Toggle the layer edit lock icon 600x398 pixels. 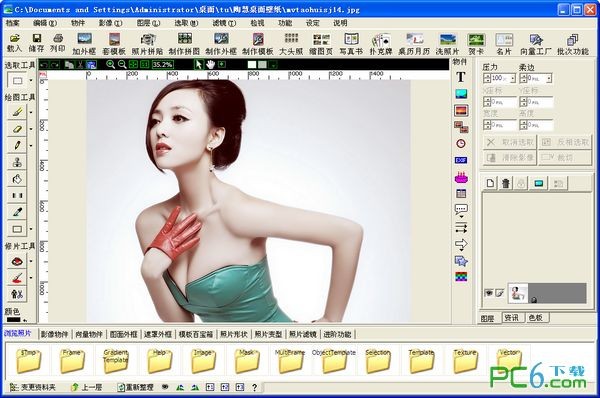coord(500,293)
